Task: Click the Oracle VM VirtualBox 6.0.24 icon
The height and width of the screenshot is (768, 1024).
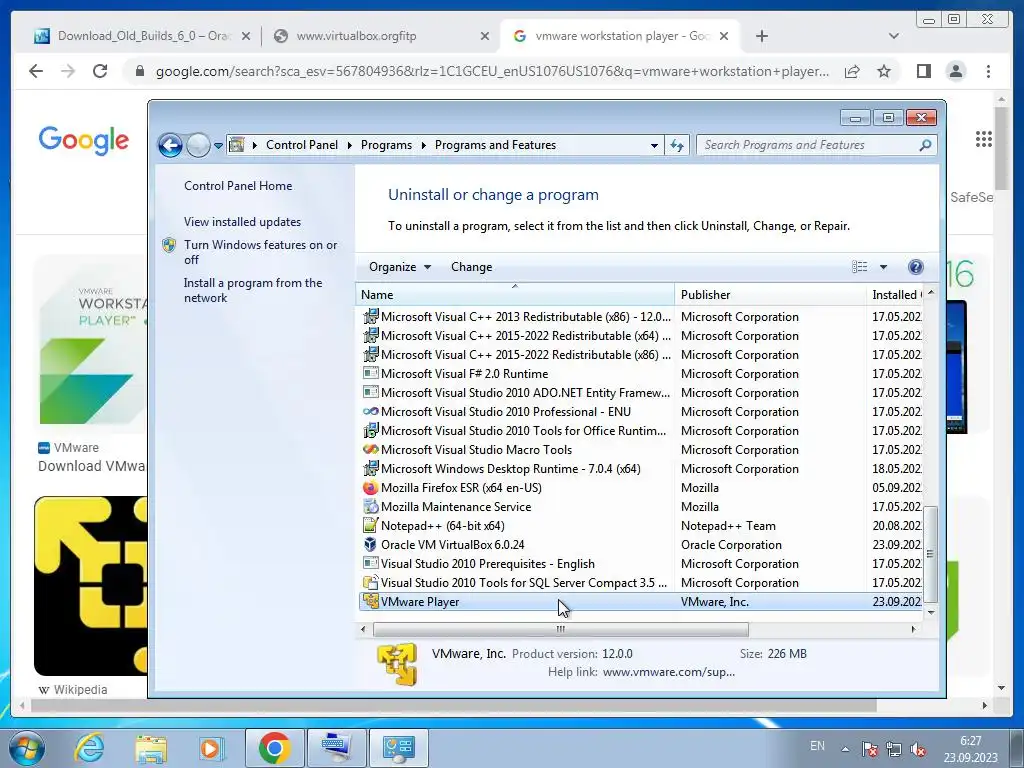Action: click(x=370, y=544)
